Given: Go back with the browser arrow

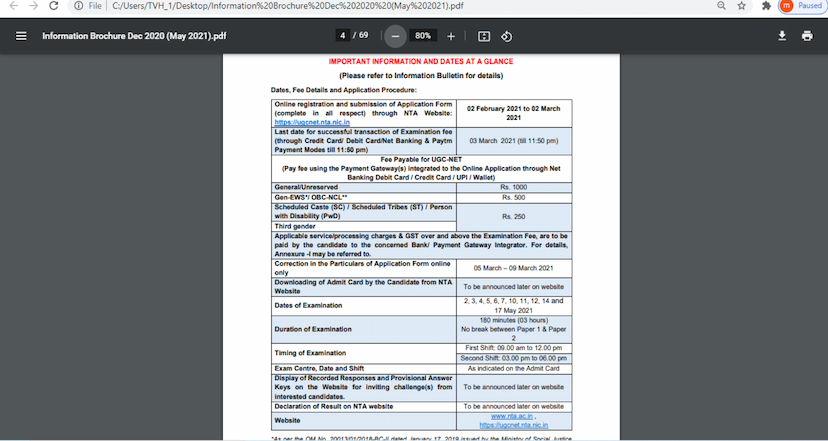Looking at the screenshot, I should pos(10,6).
